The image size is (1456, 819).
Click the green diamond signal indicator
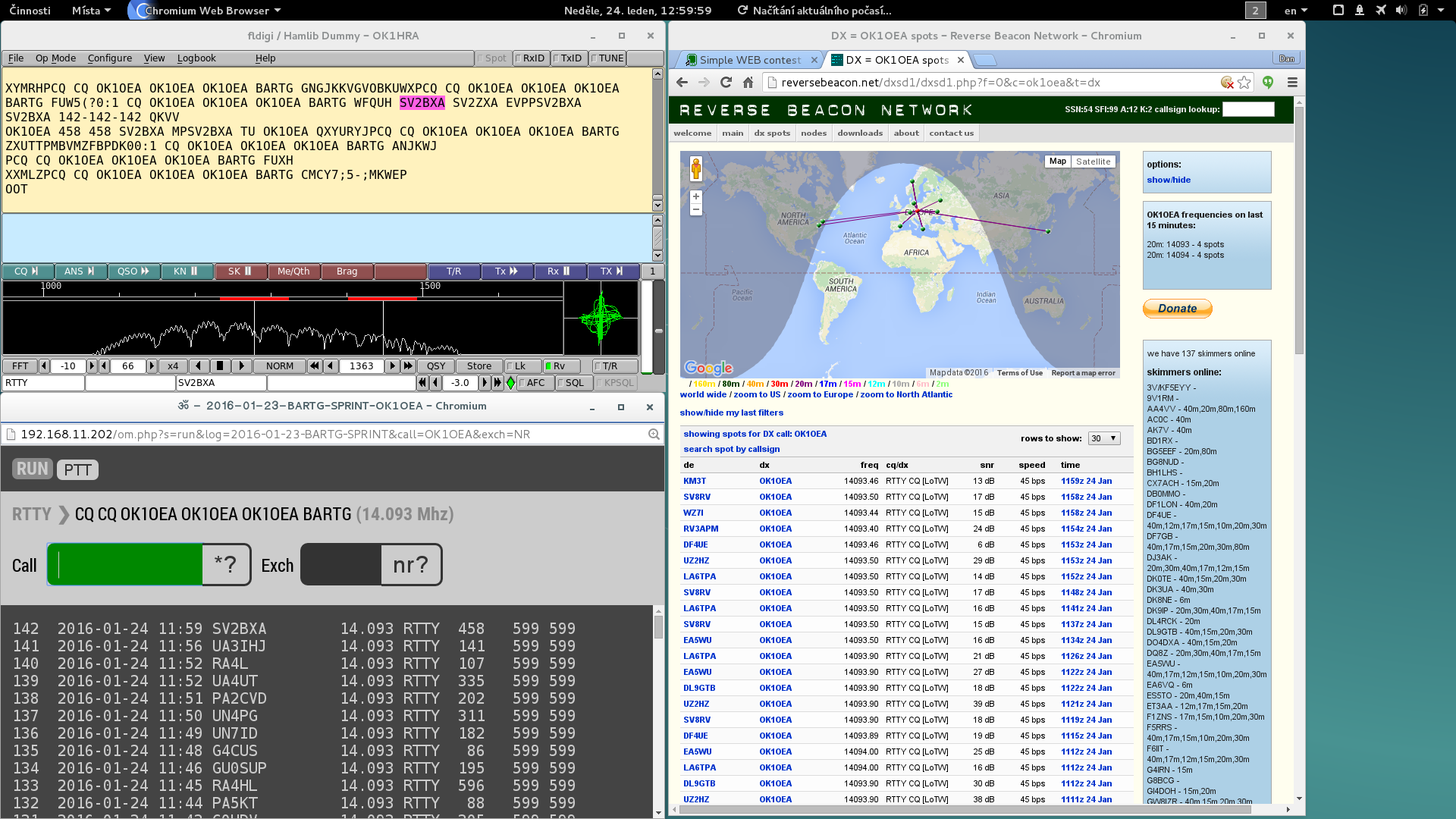click(x=510, y=383)
